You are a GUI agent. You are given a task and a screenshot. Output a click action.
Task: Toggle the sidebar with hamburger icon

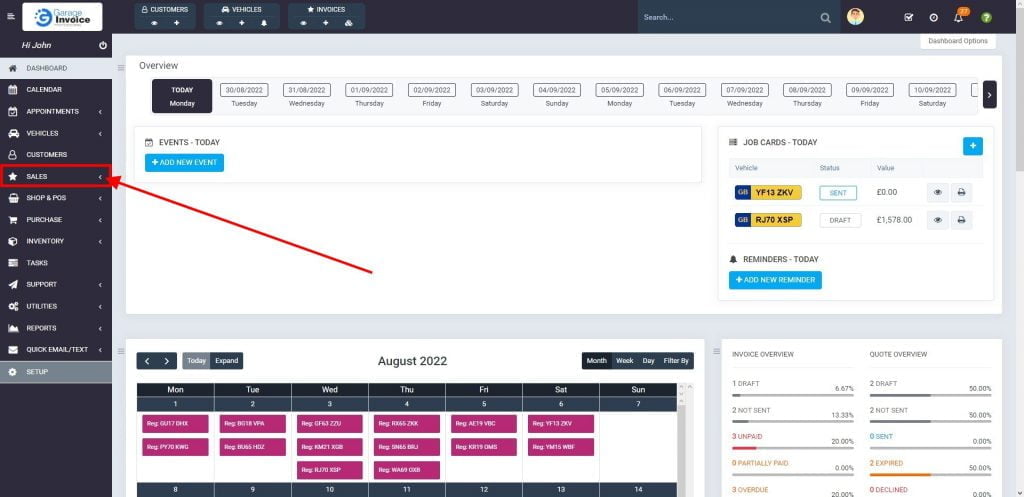point(11,17)
